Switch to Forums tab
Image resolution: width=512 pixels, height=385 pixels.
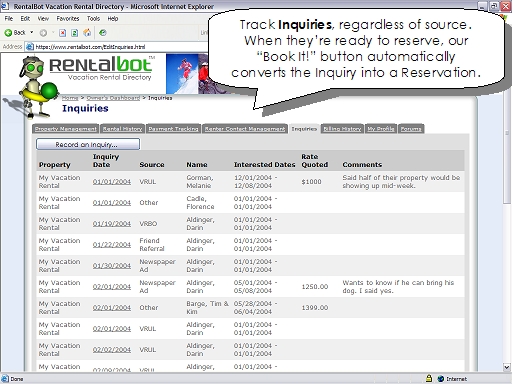pos(411,129)
